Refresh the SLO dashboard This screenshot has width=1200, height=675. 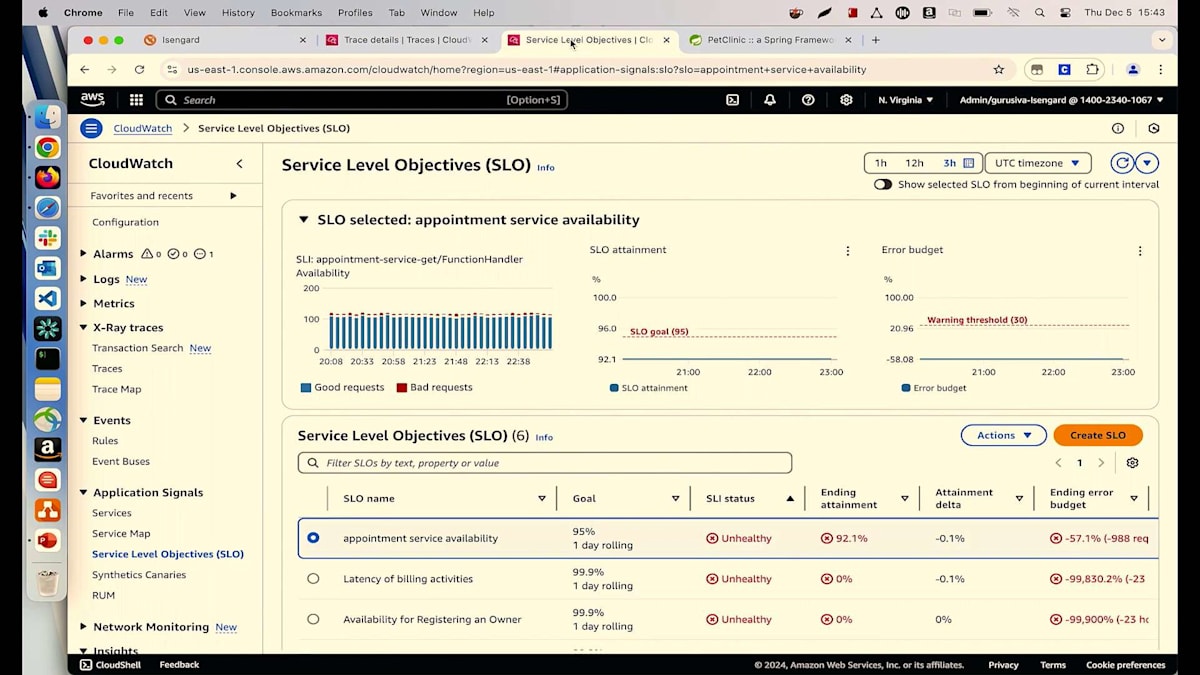click(1123, 163)
